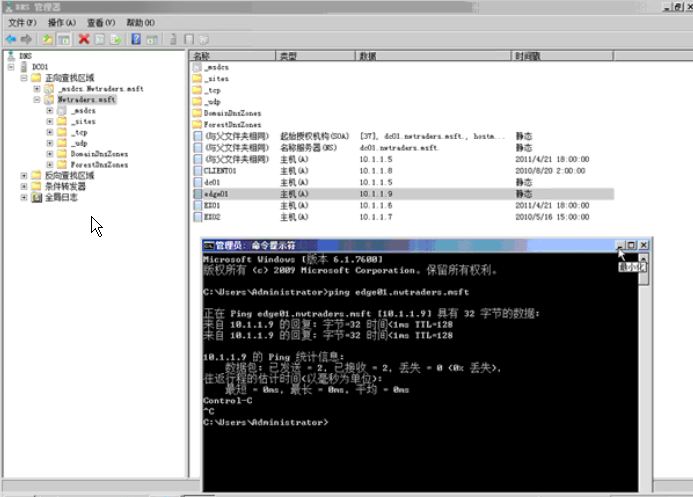Open Properties using the toolbar icon

pyautogui.click(x=100, y=39)
